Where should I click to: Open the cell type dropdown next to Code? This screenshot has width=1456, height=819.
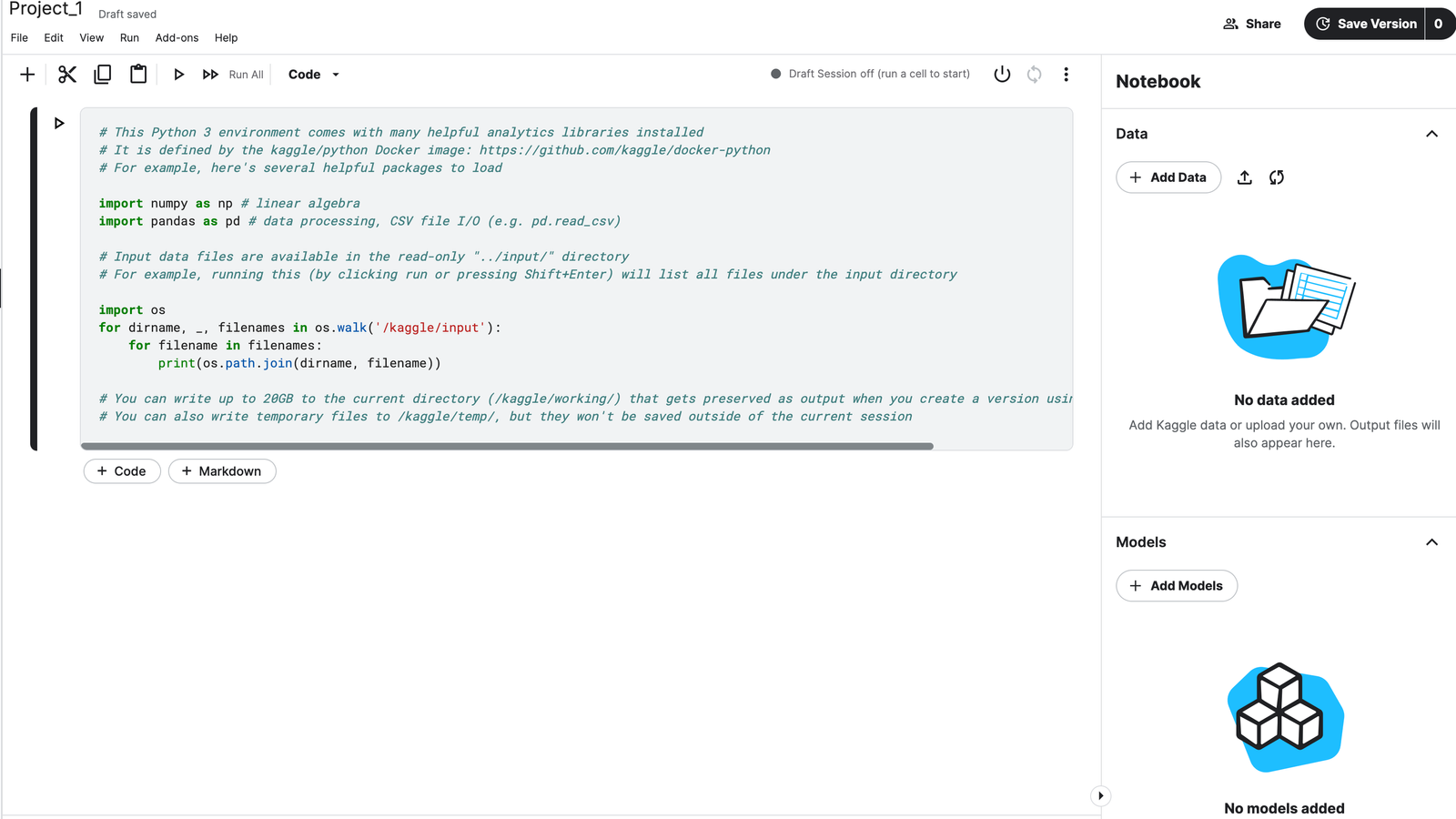click(x=335, y=74)
